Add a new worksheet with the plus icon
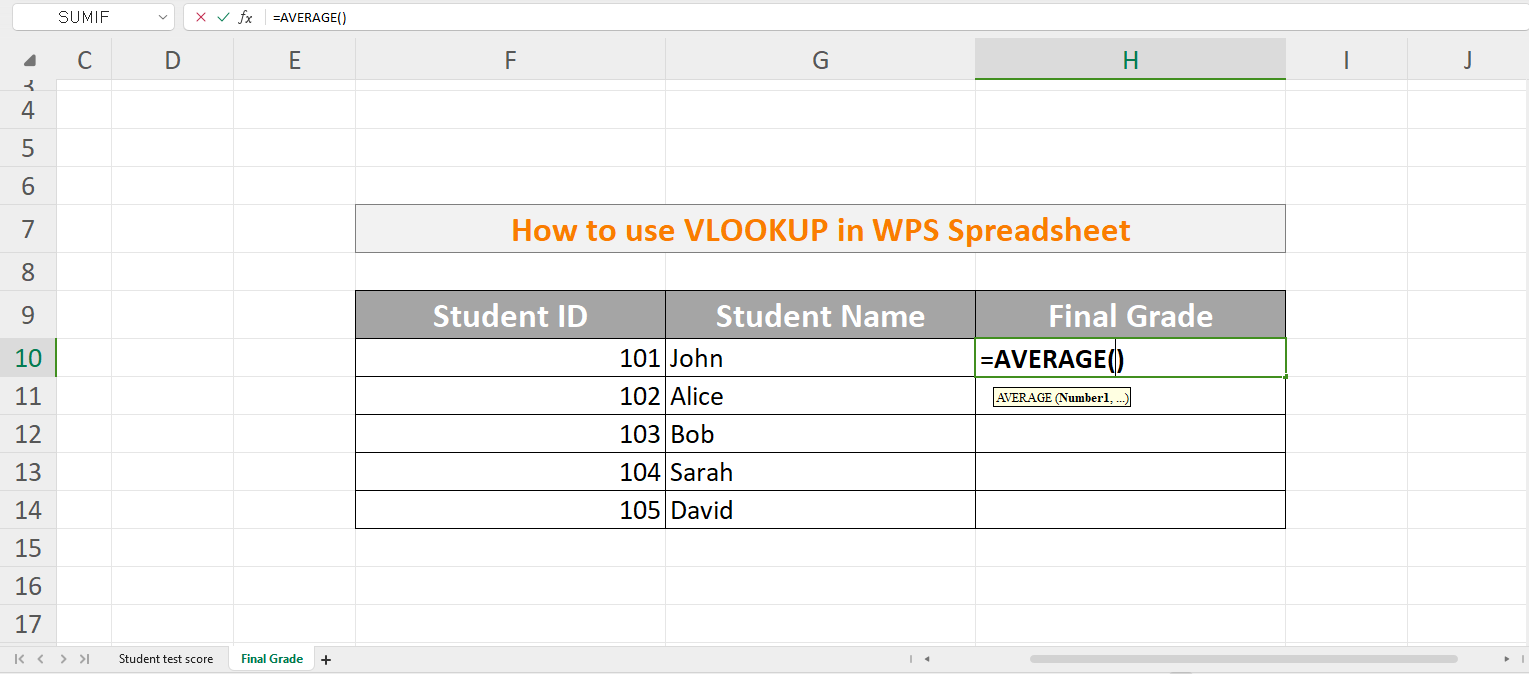 point(326,658)
